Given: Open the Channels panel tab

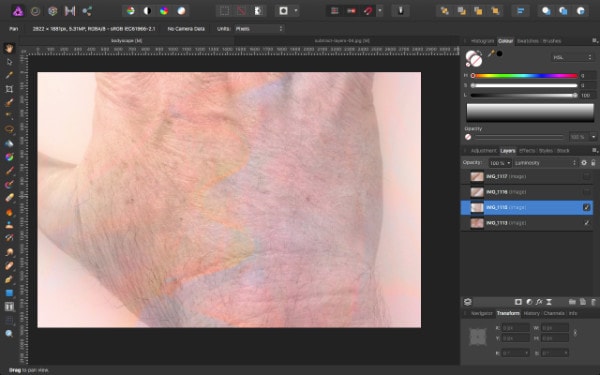Looking at the screenshot, I should 554,313.
